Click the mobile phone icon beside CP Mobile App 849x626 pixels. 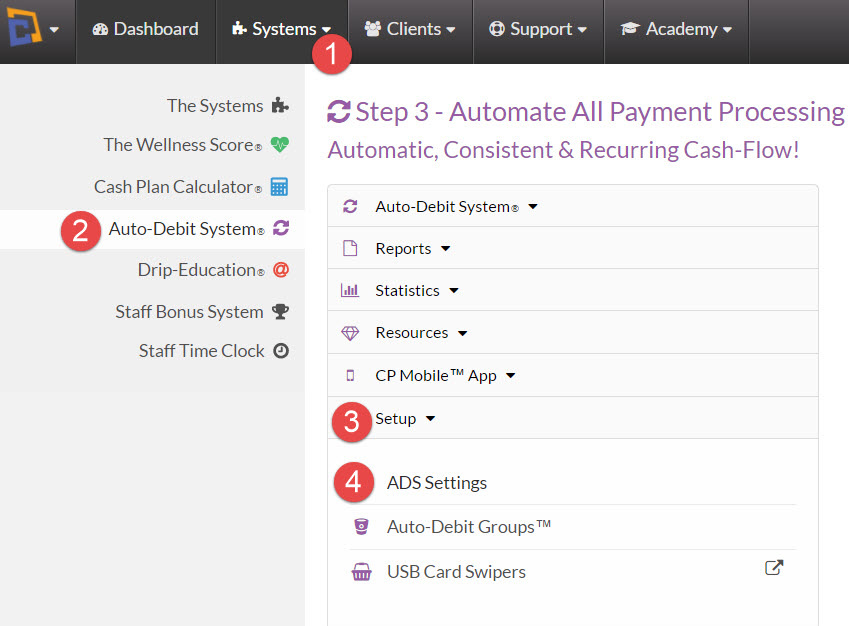coord(352,375)
